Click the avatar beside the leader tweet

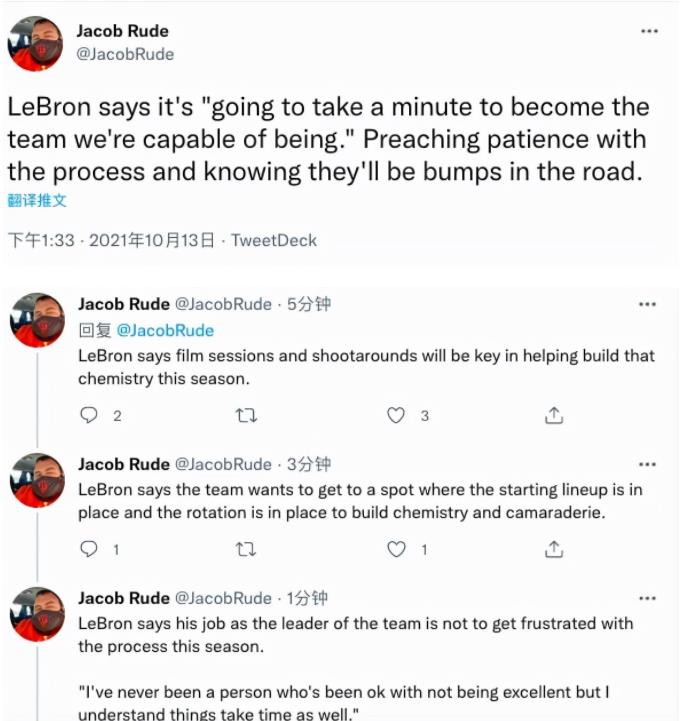[37, 614]
